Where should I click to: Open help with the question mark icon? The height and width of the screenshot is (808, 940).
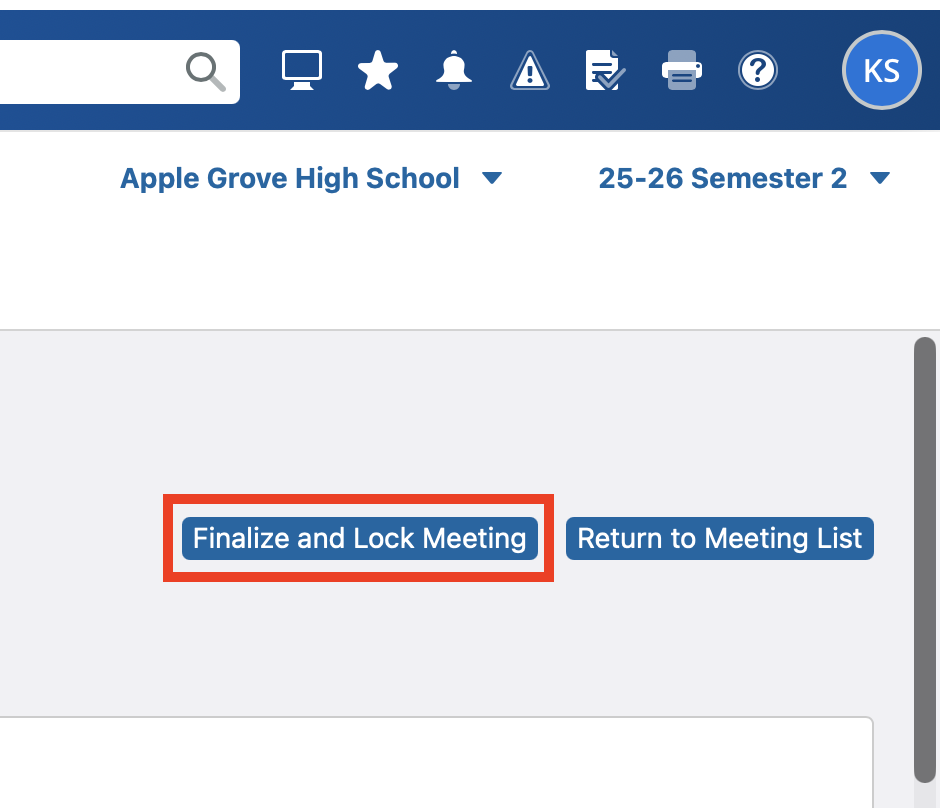[758, 70]
